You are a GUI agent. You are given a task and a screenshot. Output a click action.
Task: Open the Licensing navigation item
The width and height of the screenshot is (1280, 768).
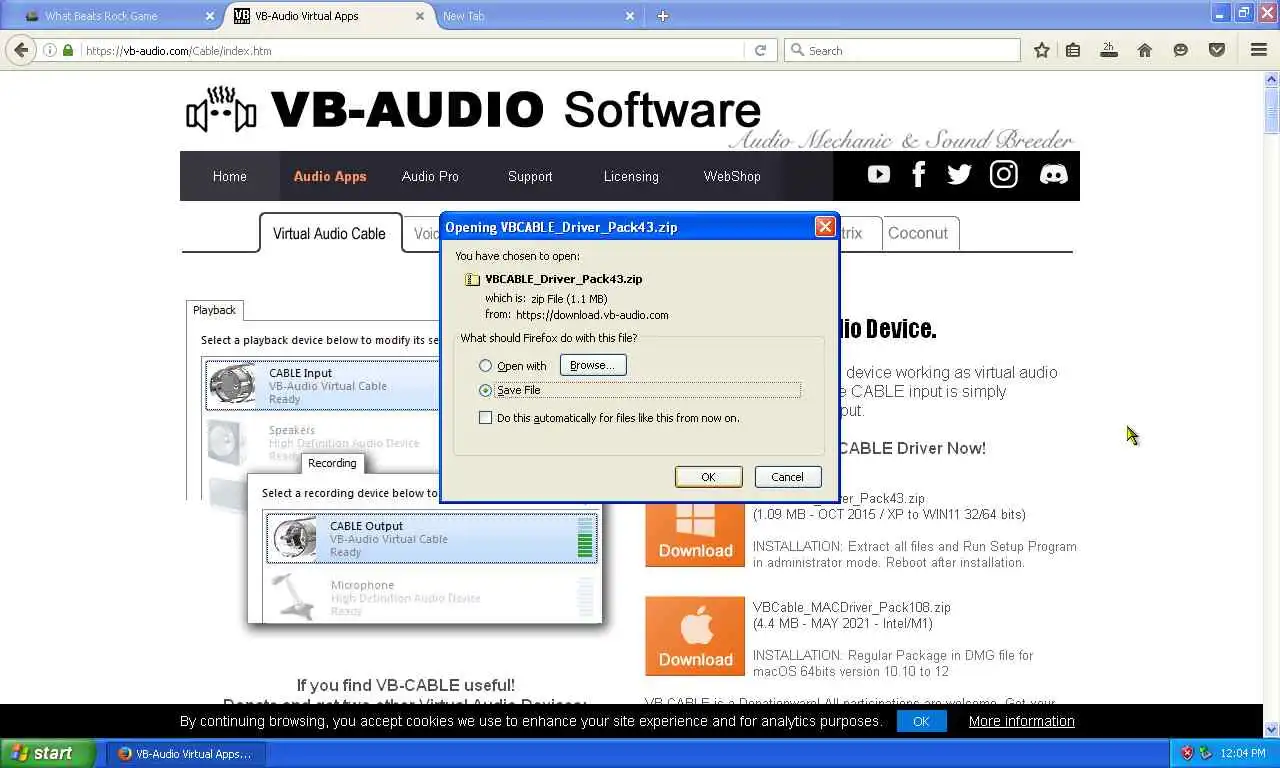point(631,176)
